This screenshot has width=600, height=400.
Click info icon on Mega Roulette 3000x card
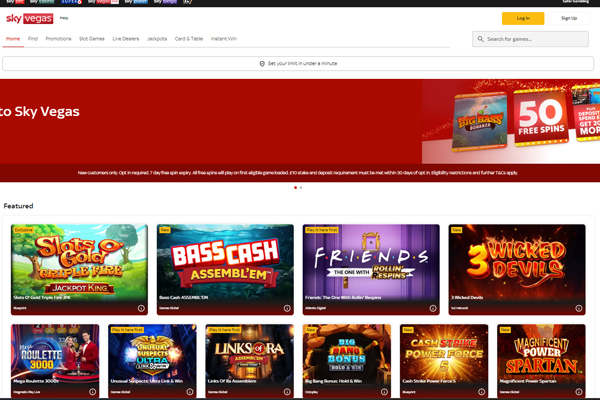pos(93,392)
